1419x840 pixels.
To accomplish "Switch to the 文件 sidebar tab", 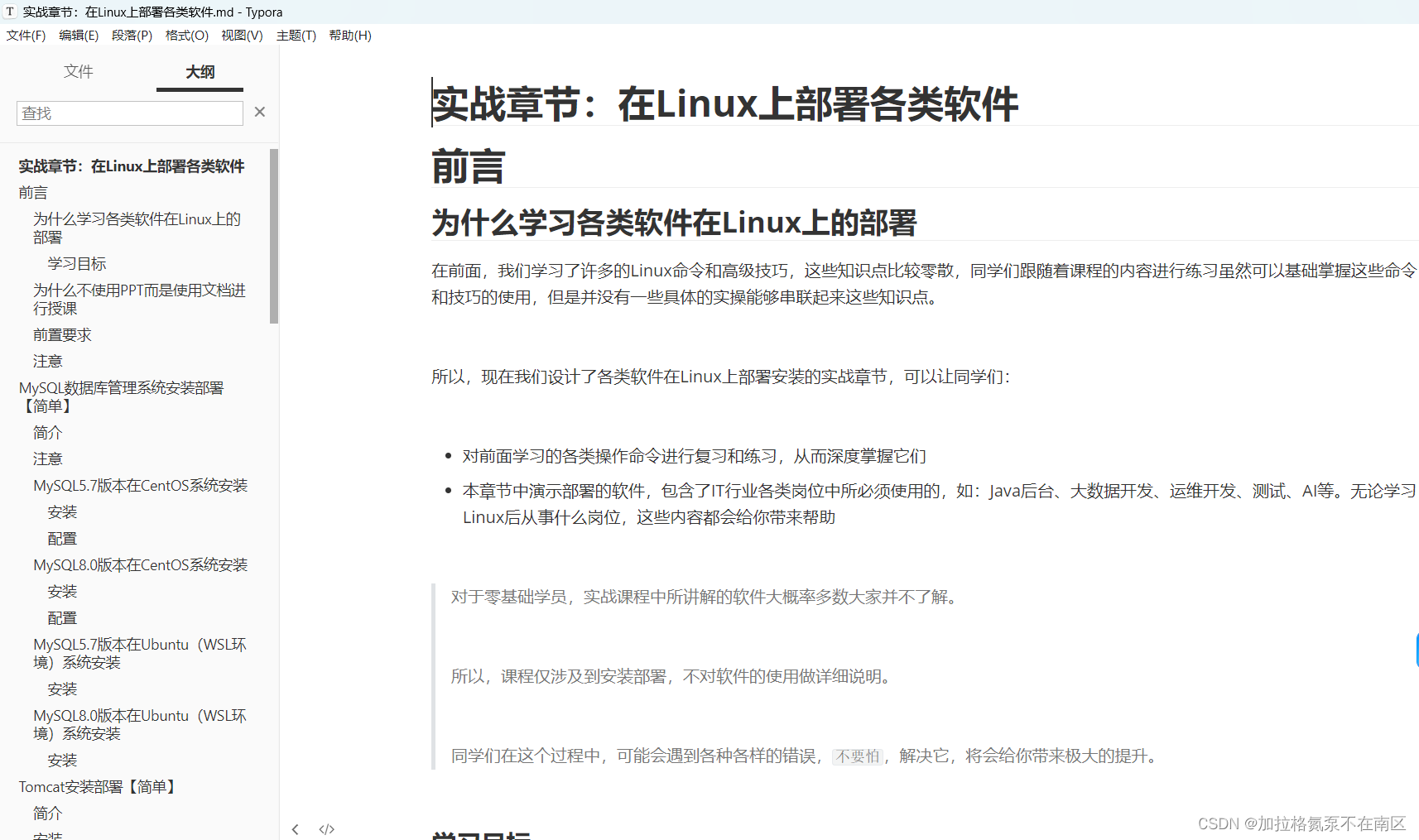I will pyautogui.click(x=79, y=72).
